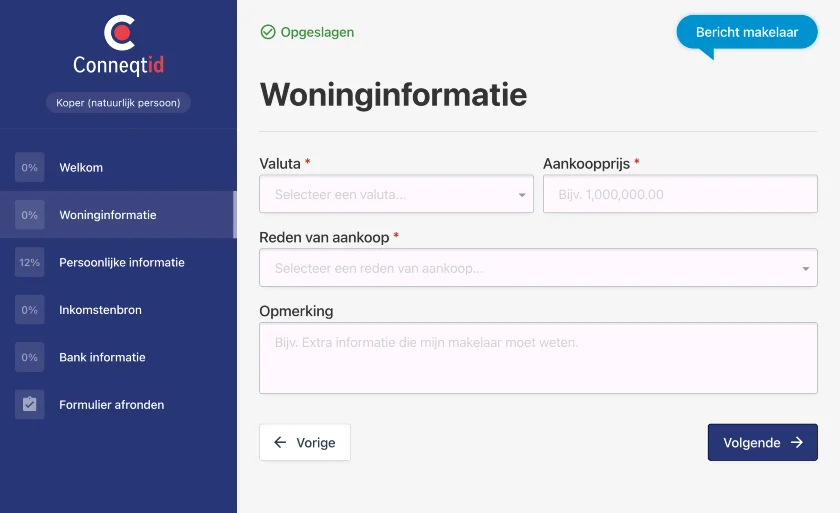Click the 12% progress badge
This screenshot has height=513, width=840.
coord(29,262)
